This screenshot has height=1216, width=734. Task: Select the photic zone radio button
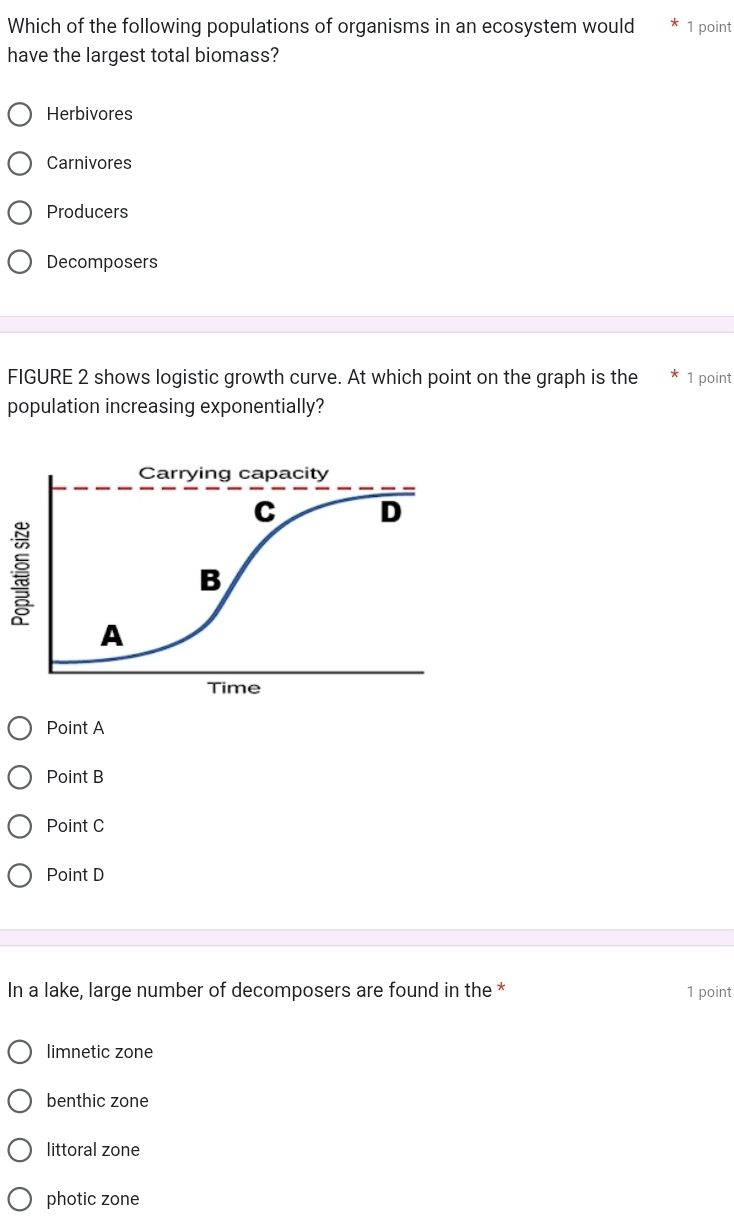point(19,1199)
